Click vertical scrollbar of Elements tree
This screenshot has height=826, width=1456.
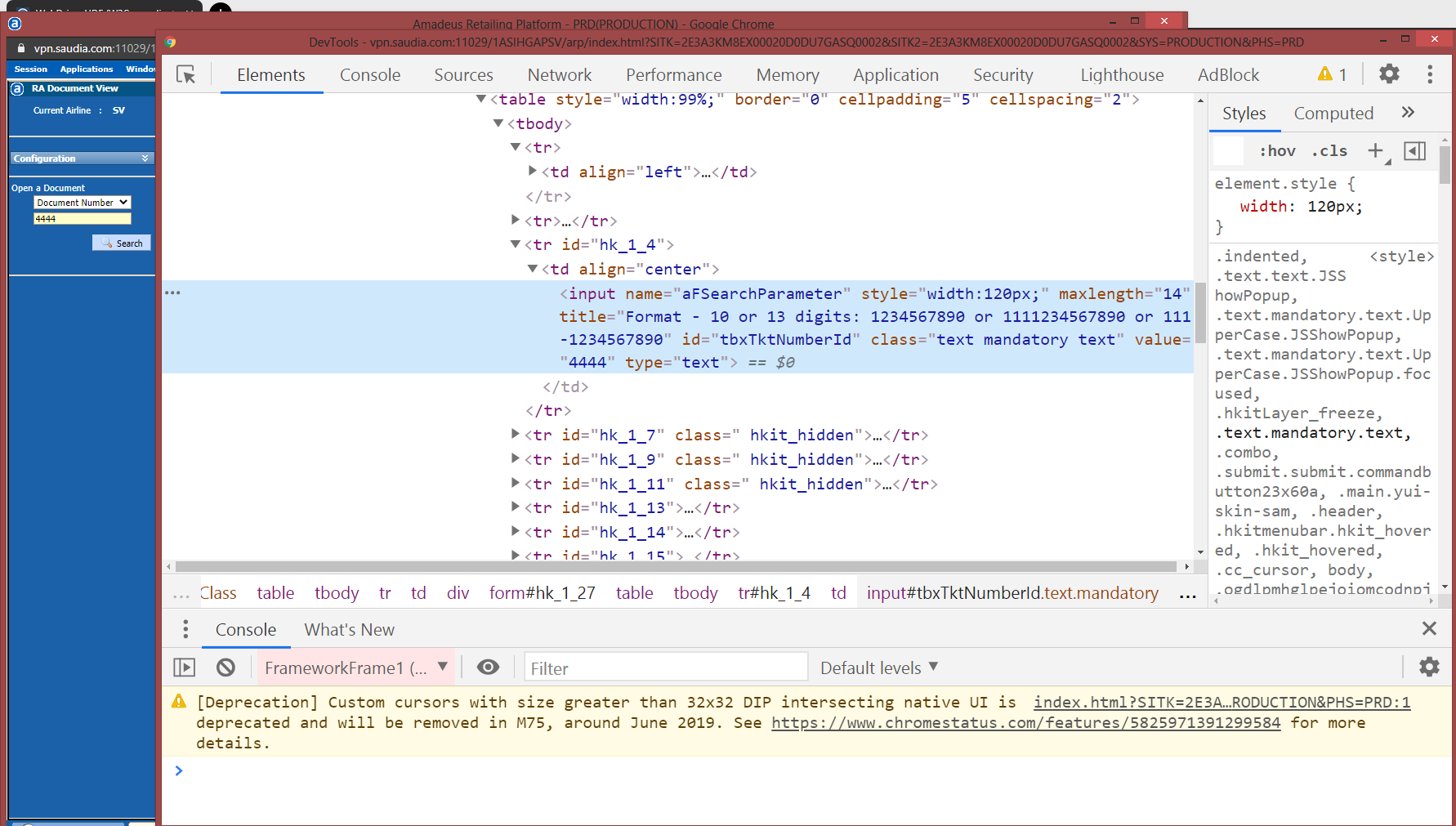(x=1200, y=311)
